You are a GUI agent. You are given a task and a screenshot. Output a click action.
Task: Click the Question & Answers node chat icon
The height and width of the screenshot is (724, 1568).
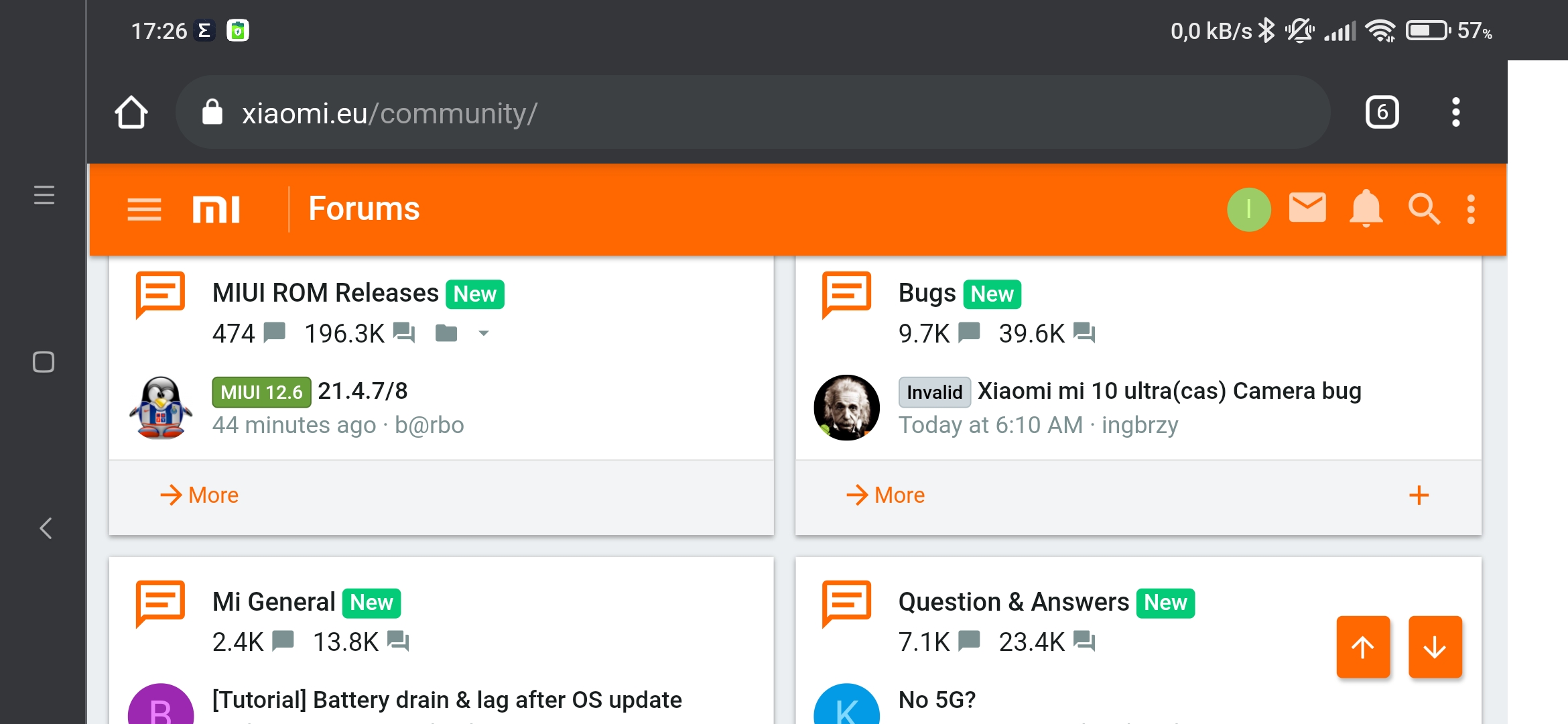(x=846, y=603)
